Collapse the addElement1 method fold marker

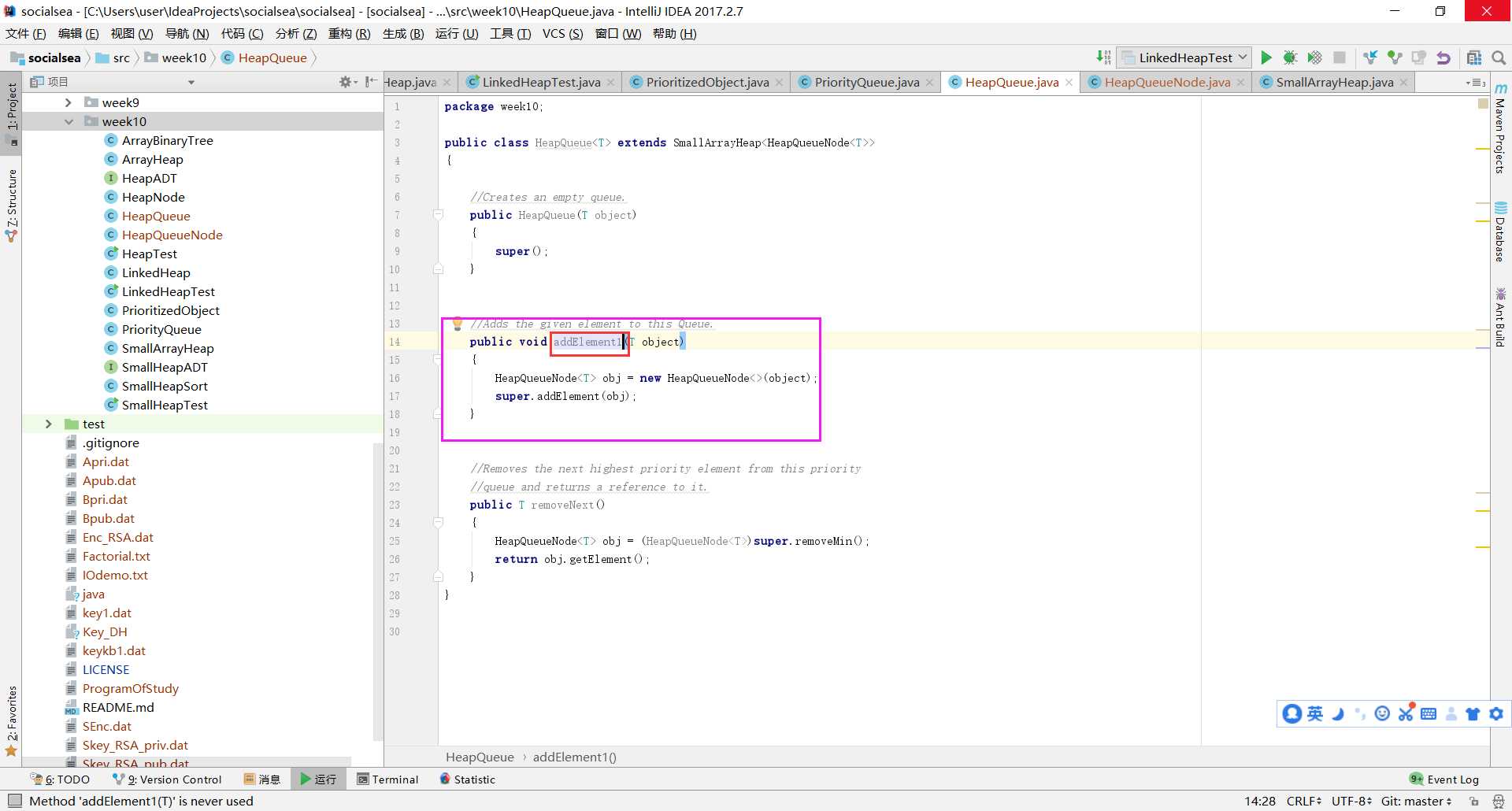pos(438,360)
